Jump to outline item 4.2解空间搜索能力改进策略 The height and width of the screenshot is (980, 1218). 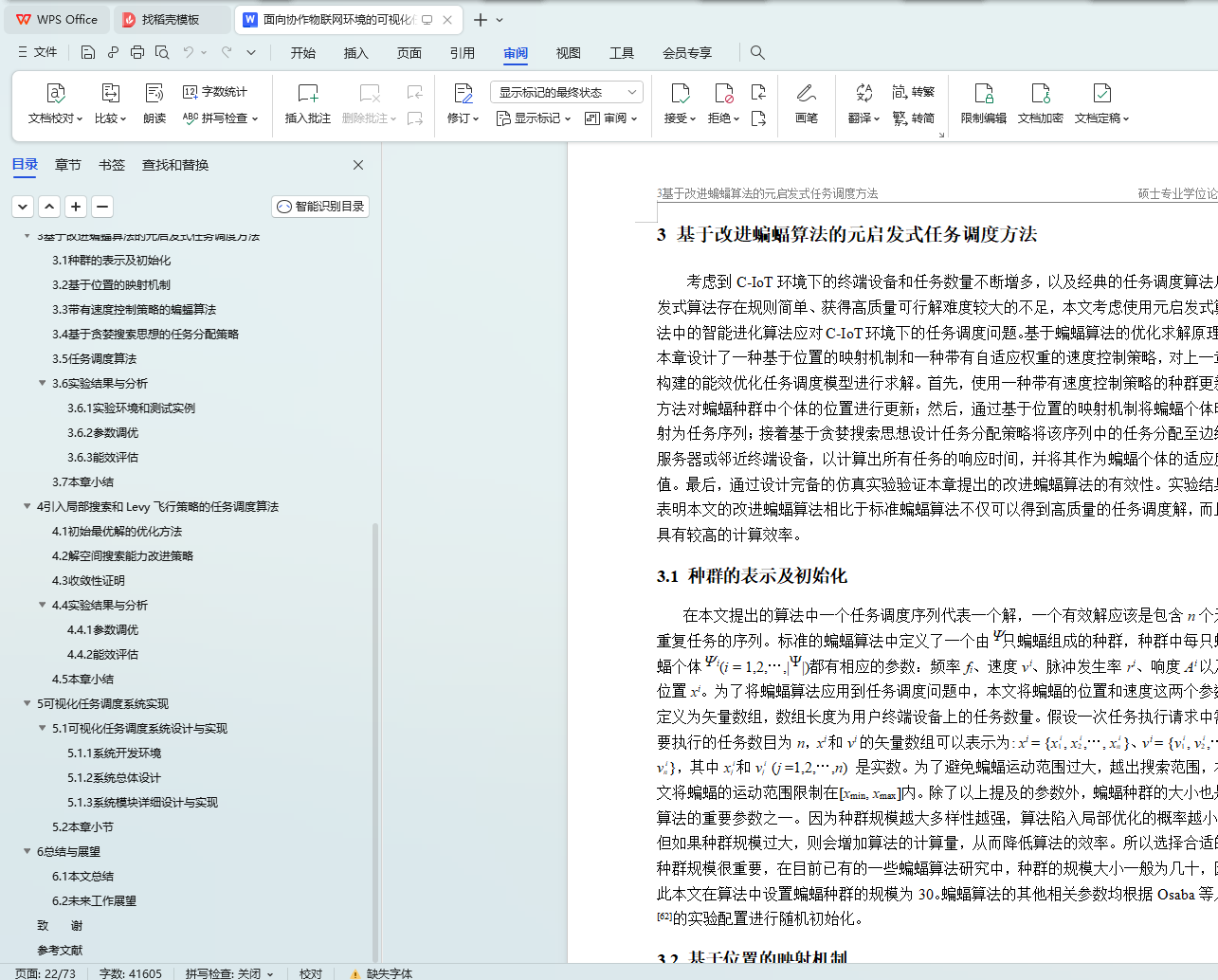[x=122, y=555]
